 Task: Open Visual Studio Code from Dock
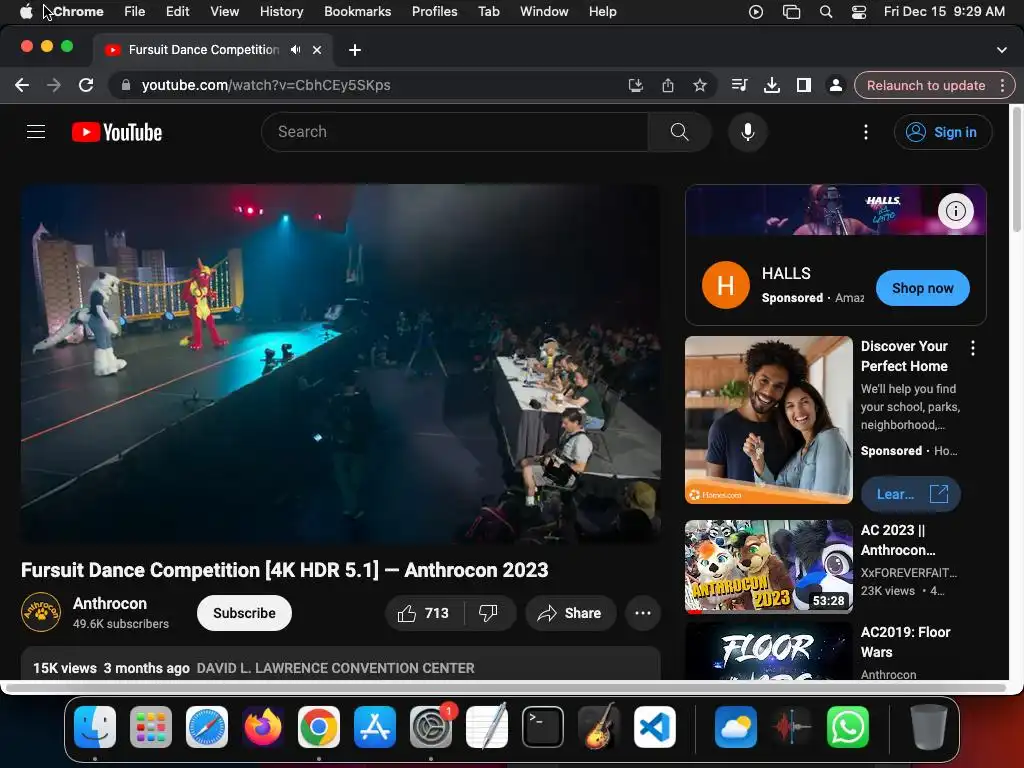[654, 727]
